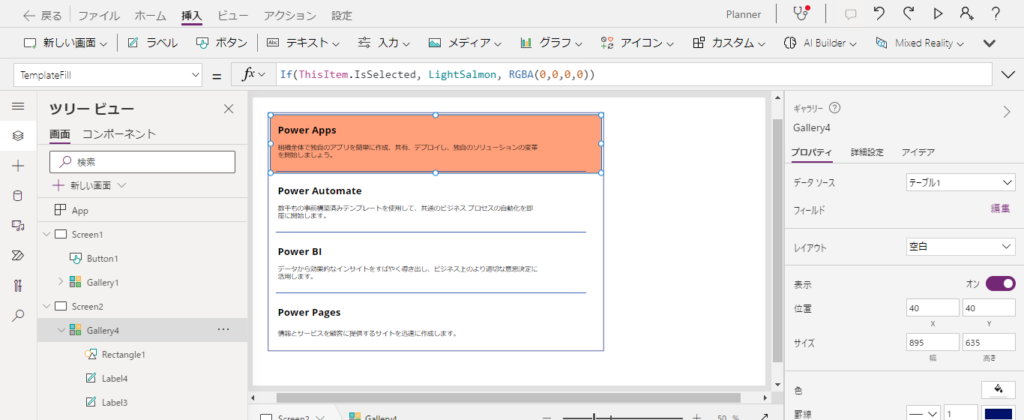Image resolution: width=1024 pixels, height=420 pixels.
Task: Open the fx function dropdown
Action: coord(253,75)
